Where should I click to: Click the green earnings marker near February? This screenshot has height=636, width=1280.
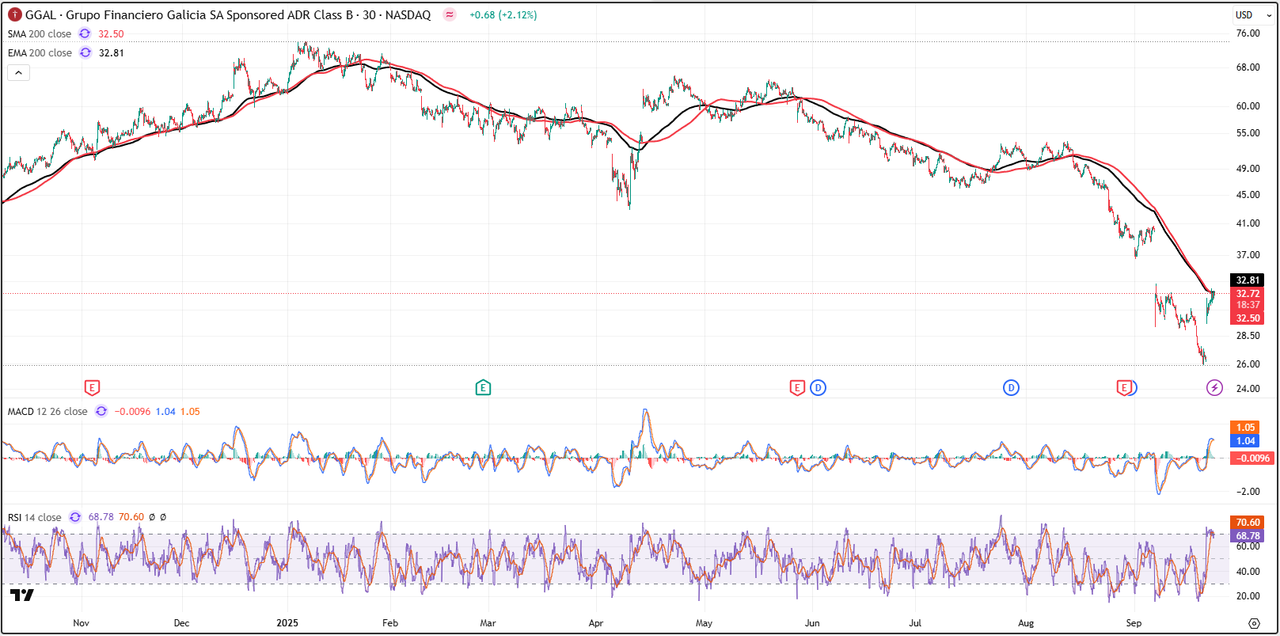click(x=483, y=387)
